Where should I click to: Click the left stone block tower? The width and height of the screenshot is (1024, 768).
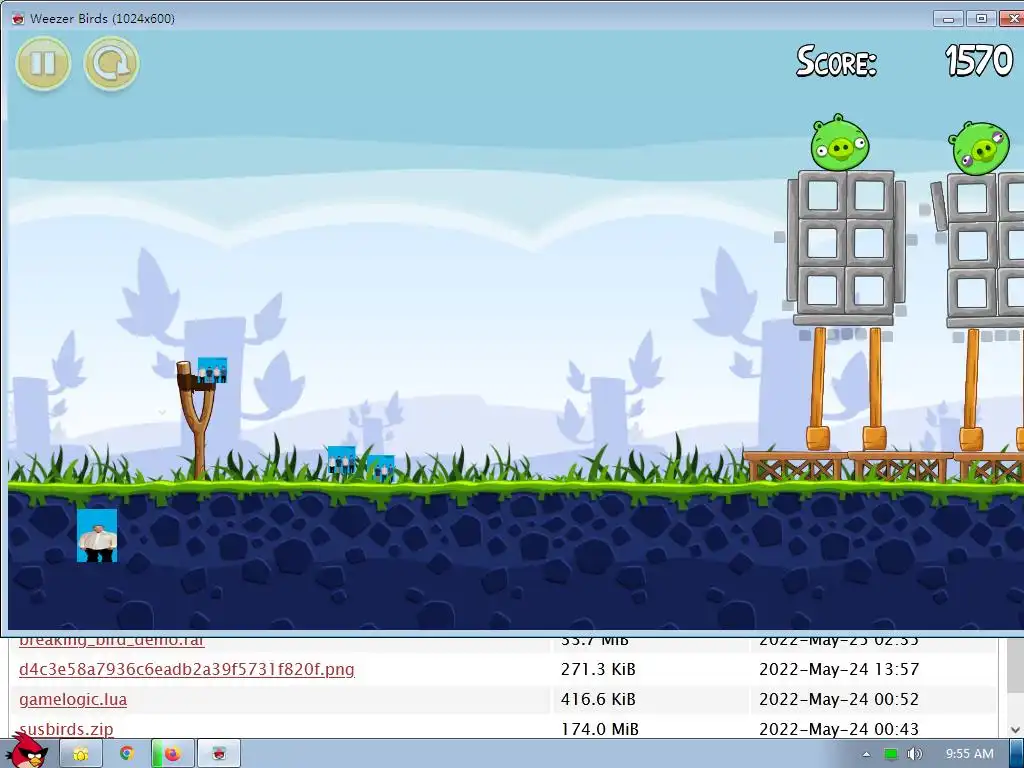tap(846, 248)
